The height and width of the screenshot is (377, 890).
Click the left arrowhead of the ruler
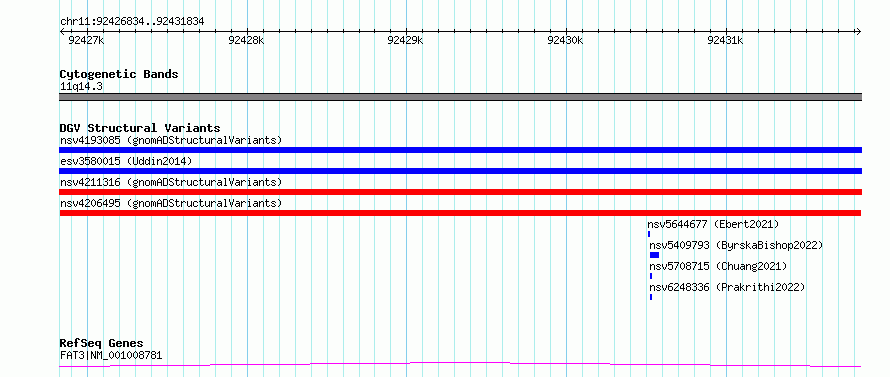tap(62, 32)
